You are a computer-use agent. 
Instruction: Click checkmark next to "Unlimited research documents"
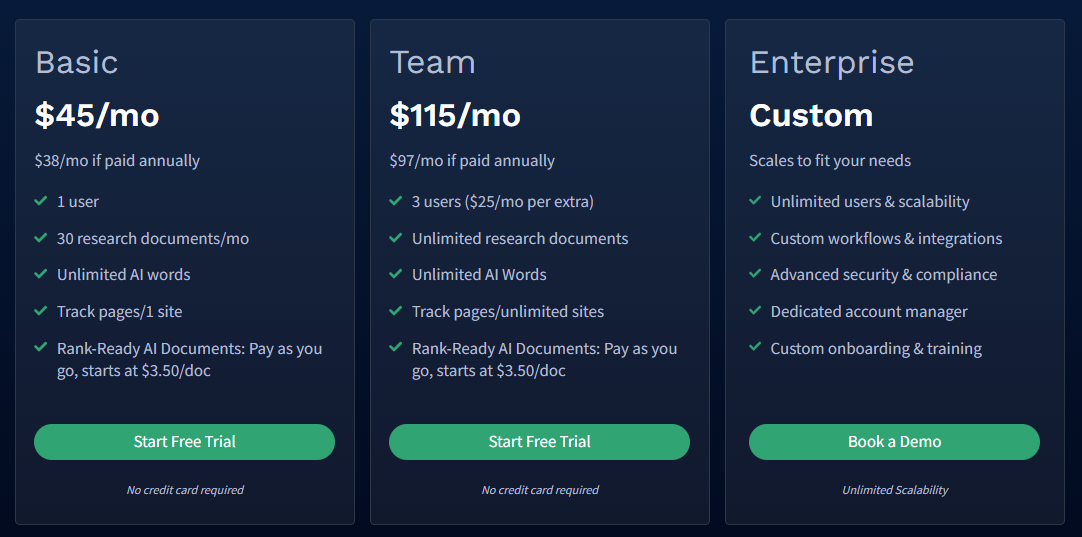coord(395,238)
